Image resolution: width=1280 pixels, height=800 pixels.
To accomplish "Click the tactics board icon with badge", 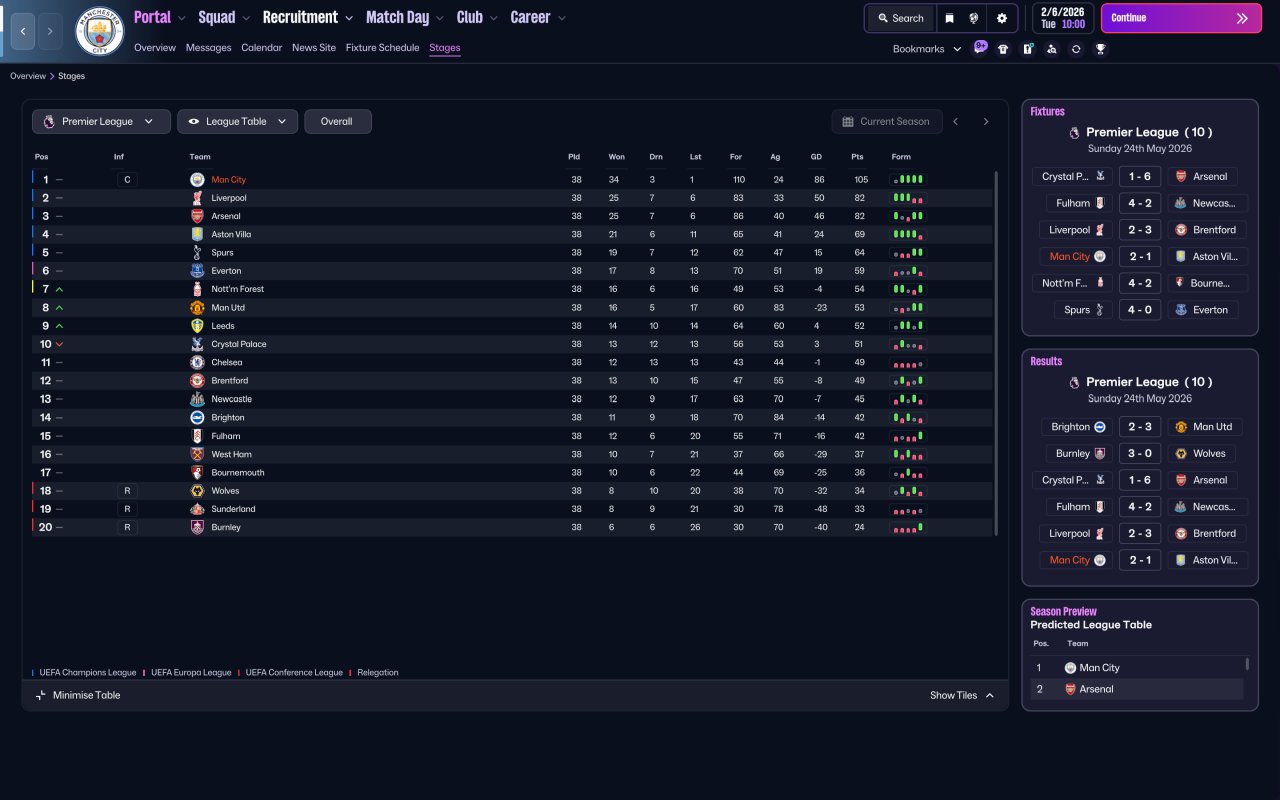I will [1027, 49].
